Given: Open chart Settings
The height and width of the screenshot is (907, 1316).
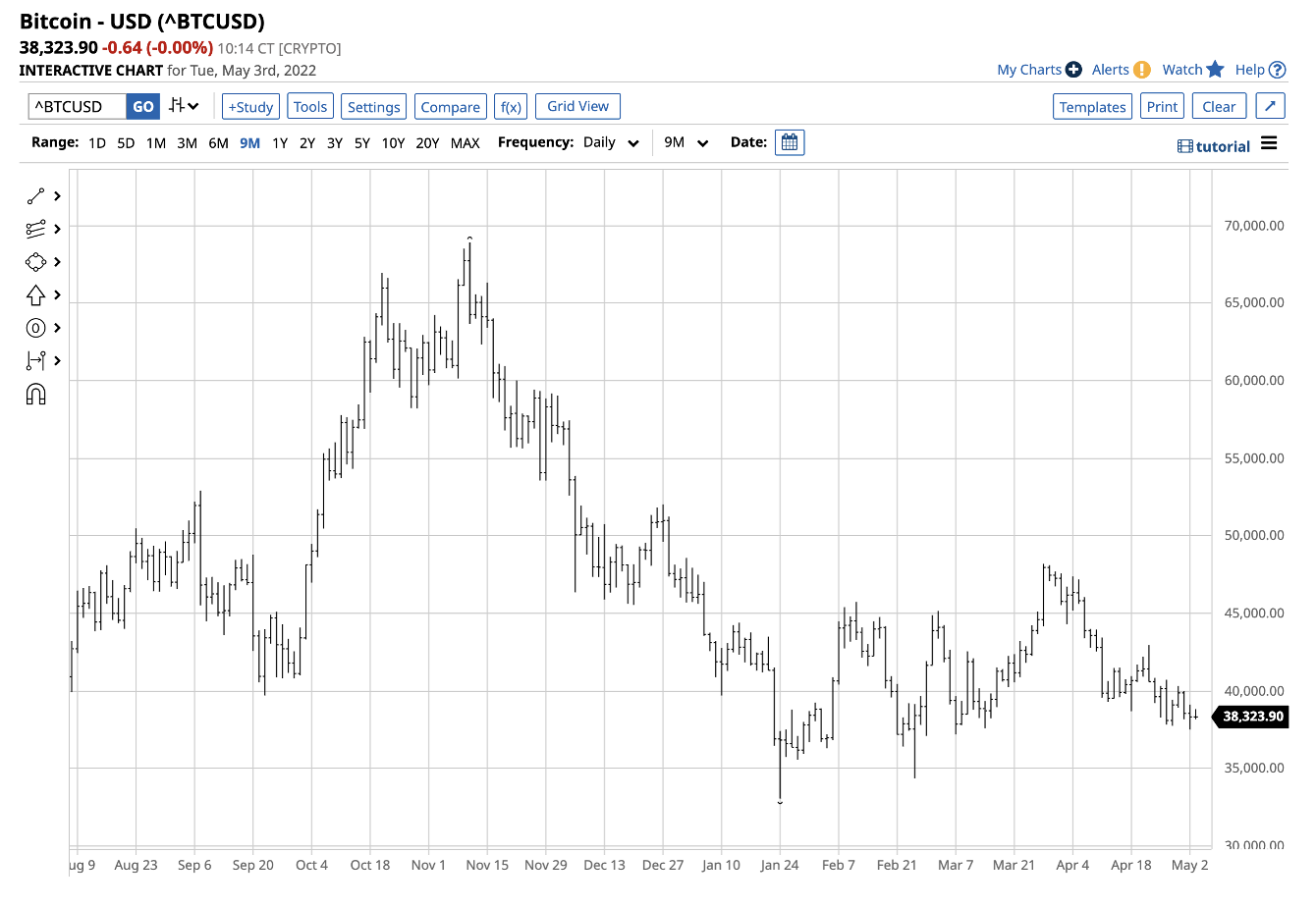Looking at the screenshot, I should point(374,107).
